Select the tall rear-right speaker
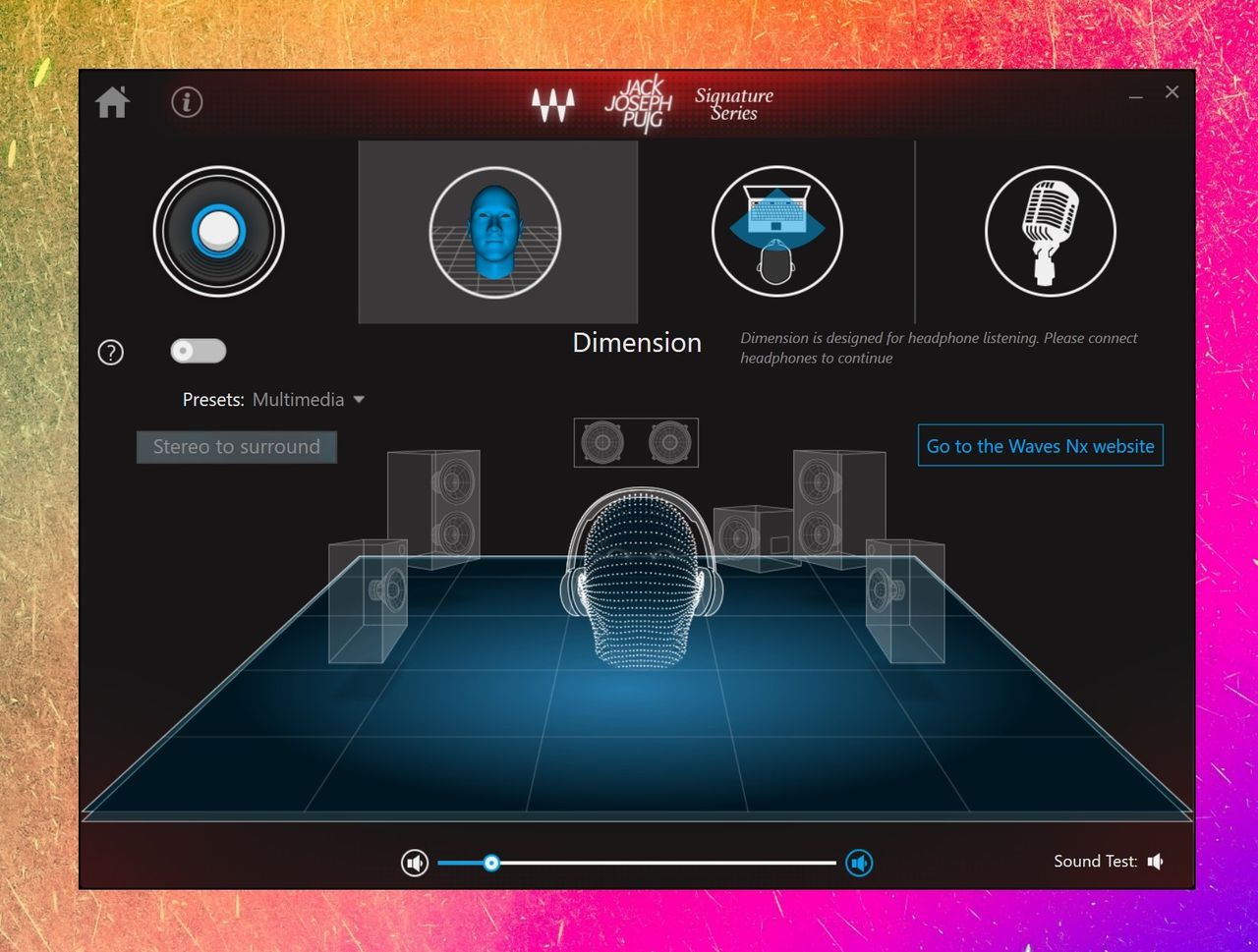 [x=839, y=509]
